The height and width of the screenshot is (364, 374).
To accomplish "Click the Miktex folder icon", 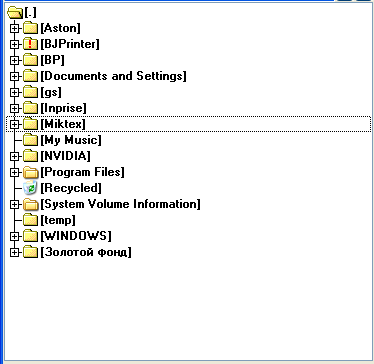I will 30,124.
